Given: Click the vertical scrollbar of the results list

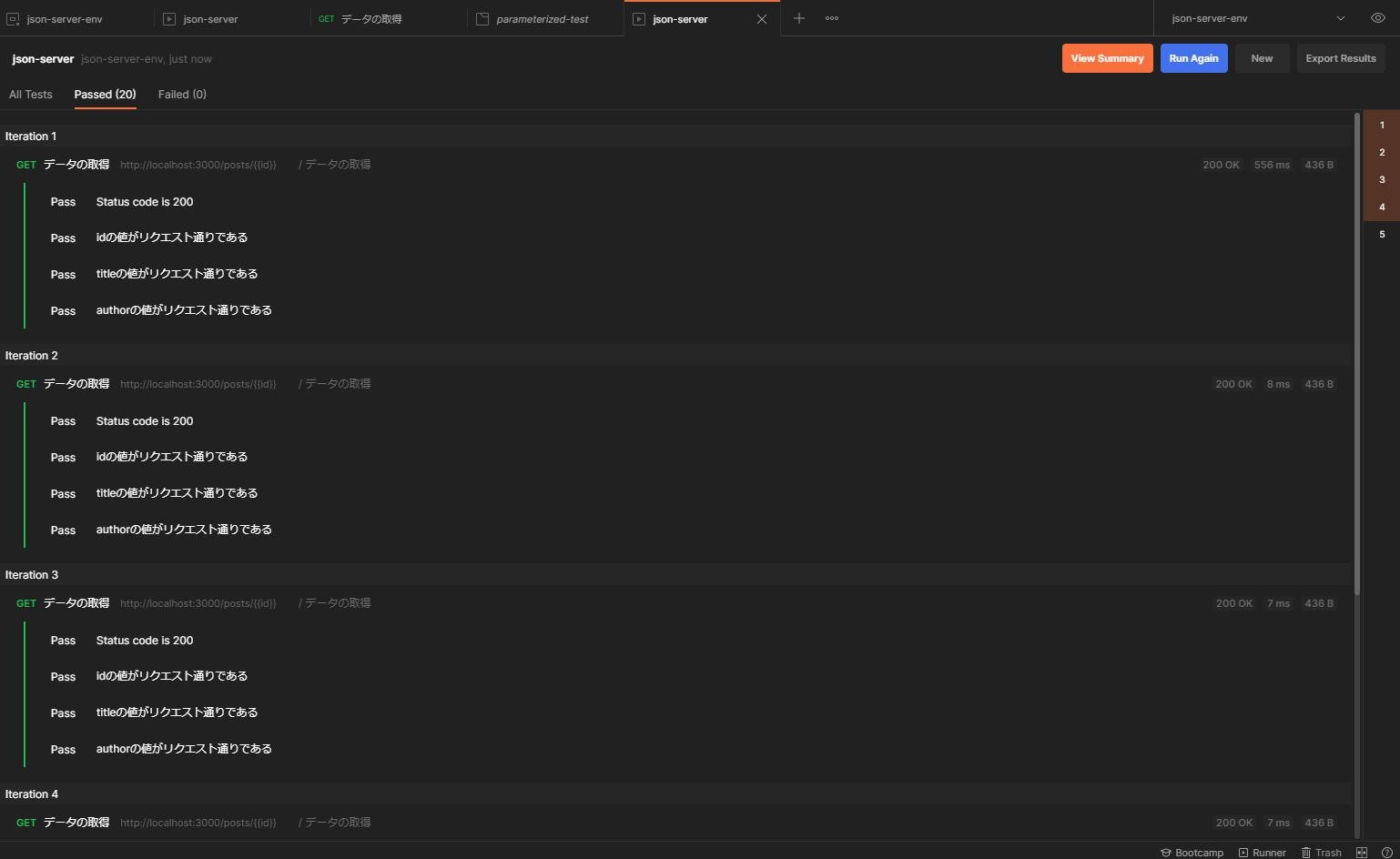Looking at the screenshot, I should [x=1357, y=354].
